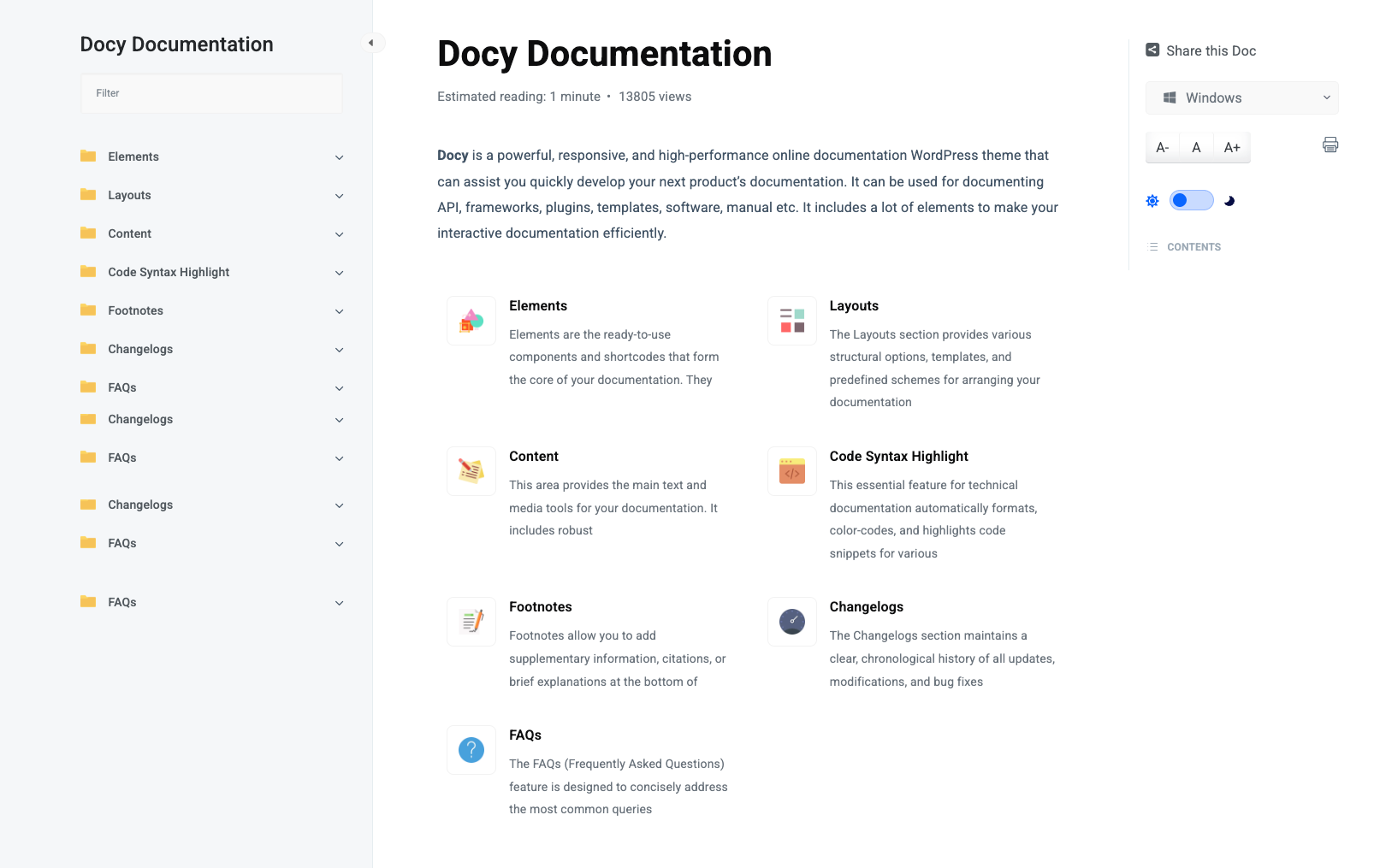
Task: Toggle the light/dark mode switch
Action: pyautogui.click(x=1191, y=200)
